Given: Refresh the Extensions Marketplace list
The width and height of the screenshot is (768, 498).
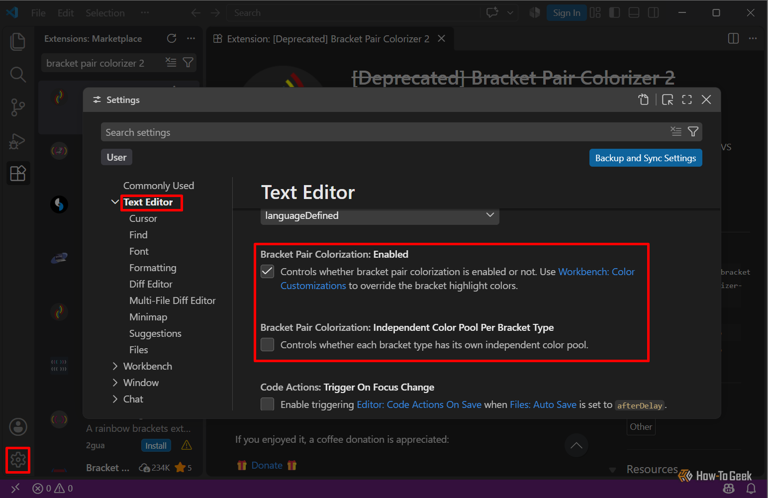Looking at the screenshot, I should point(171,38).
